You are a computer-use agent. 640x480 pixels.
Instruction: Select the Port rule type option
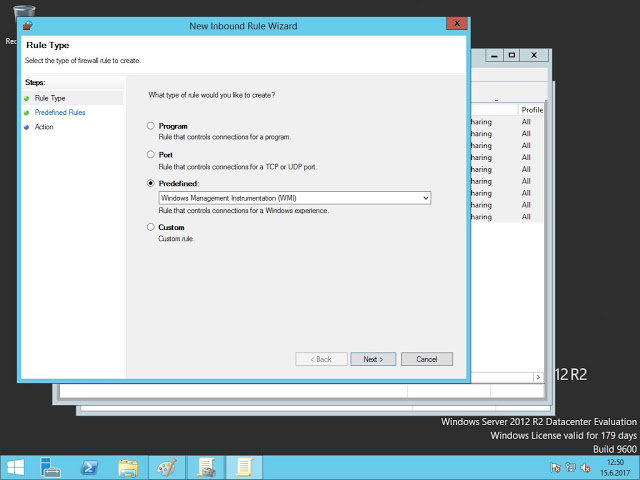[151, 155]
